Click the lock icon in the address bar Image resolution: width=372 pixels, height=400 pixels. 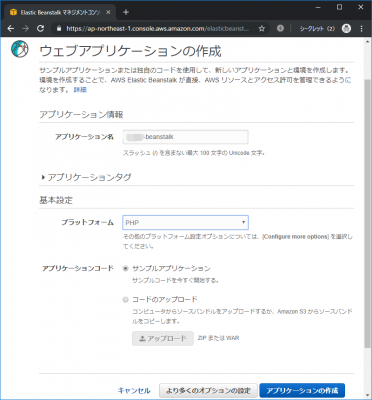click(x=59, y=29)
